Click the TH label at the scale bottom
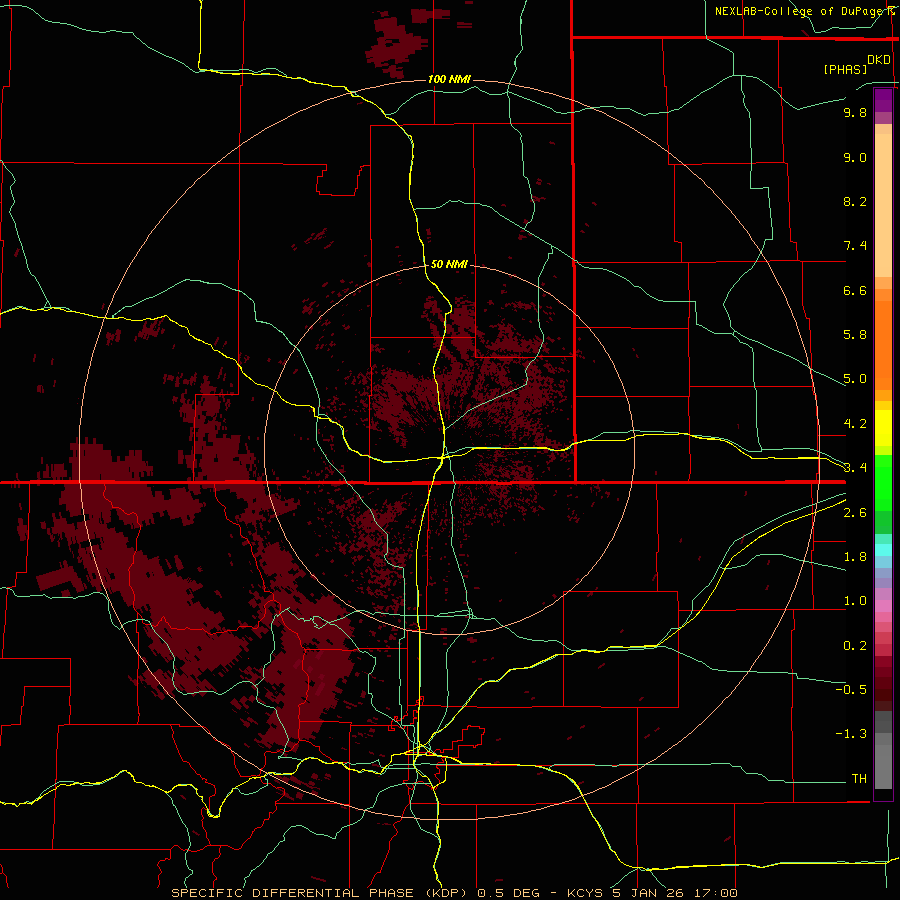This screenshot has height=900, width=900. (x=859, y=779)
